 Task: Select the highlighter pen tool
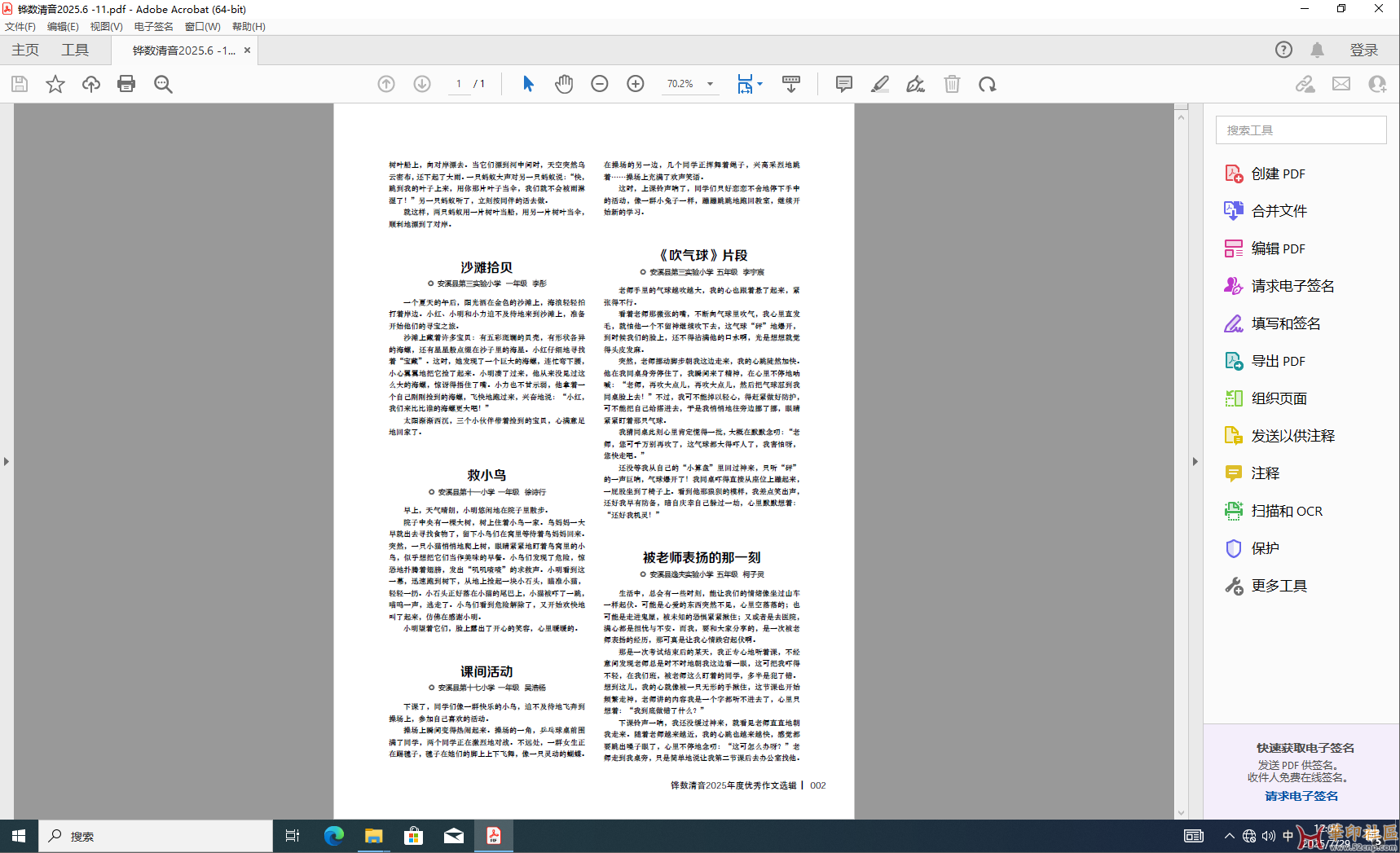[x=880, y=84]
